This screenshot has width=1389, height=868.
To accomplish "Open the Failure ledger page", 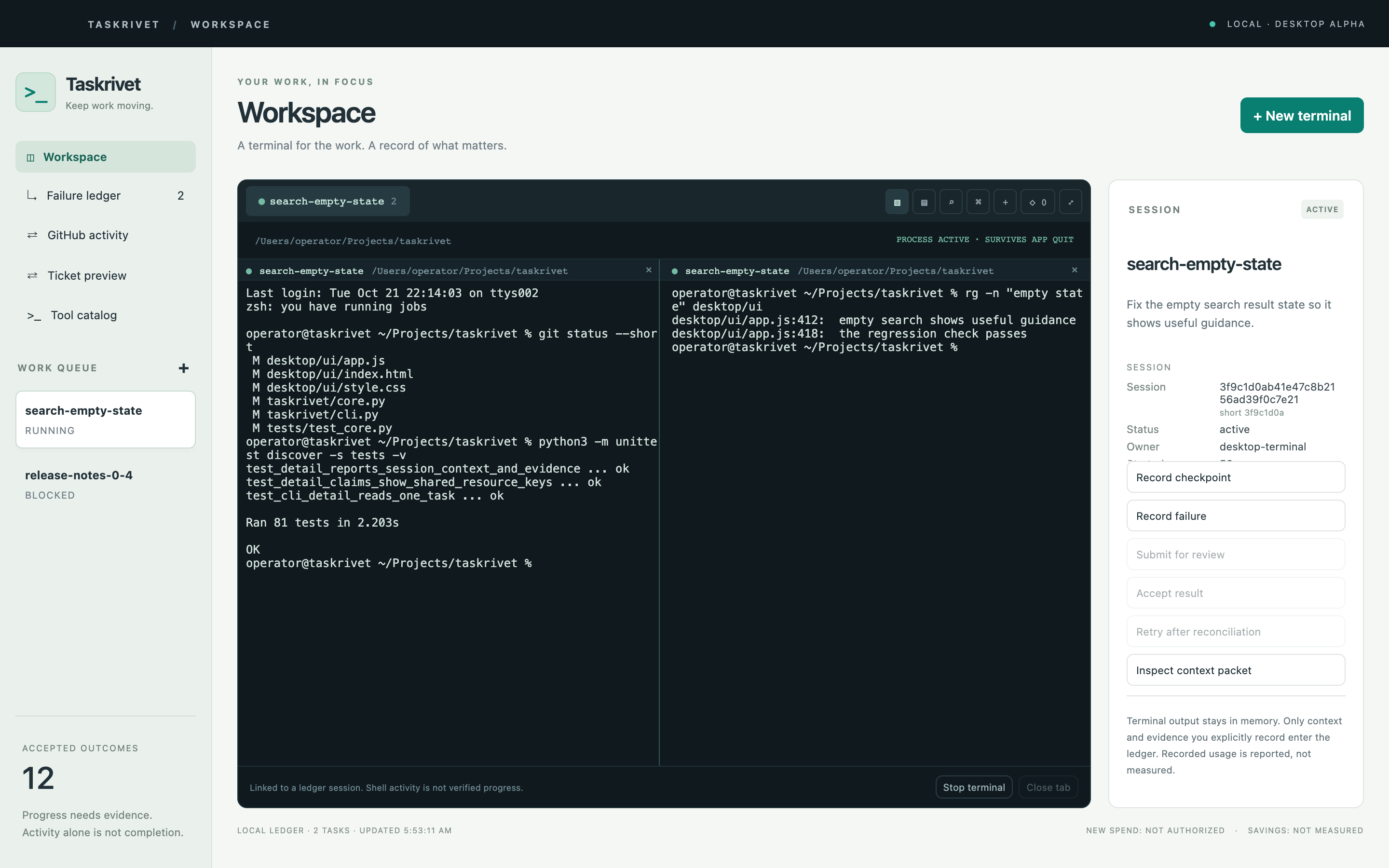I will click(106, 196).
